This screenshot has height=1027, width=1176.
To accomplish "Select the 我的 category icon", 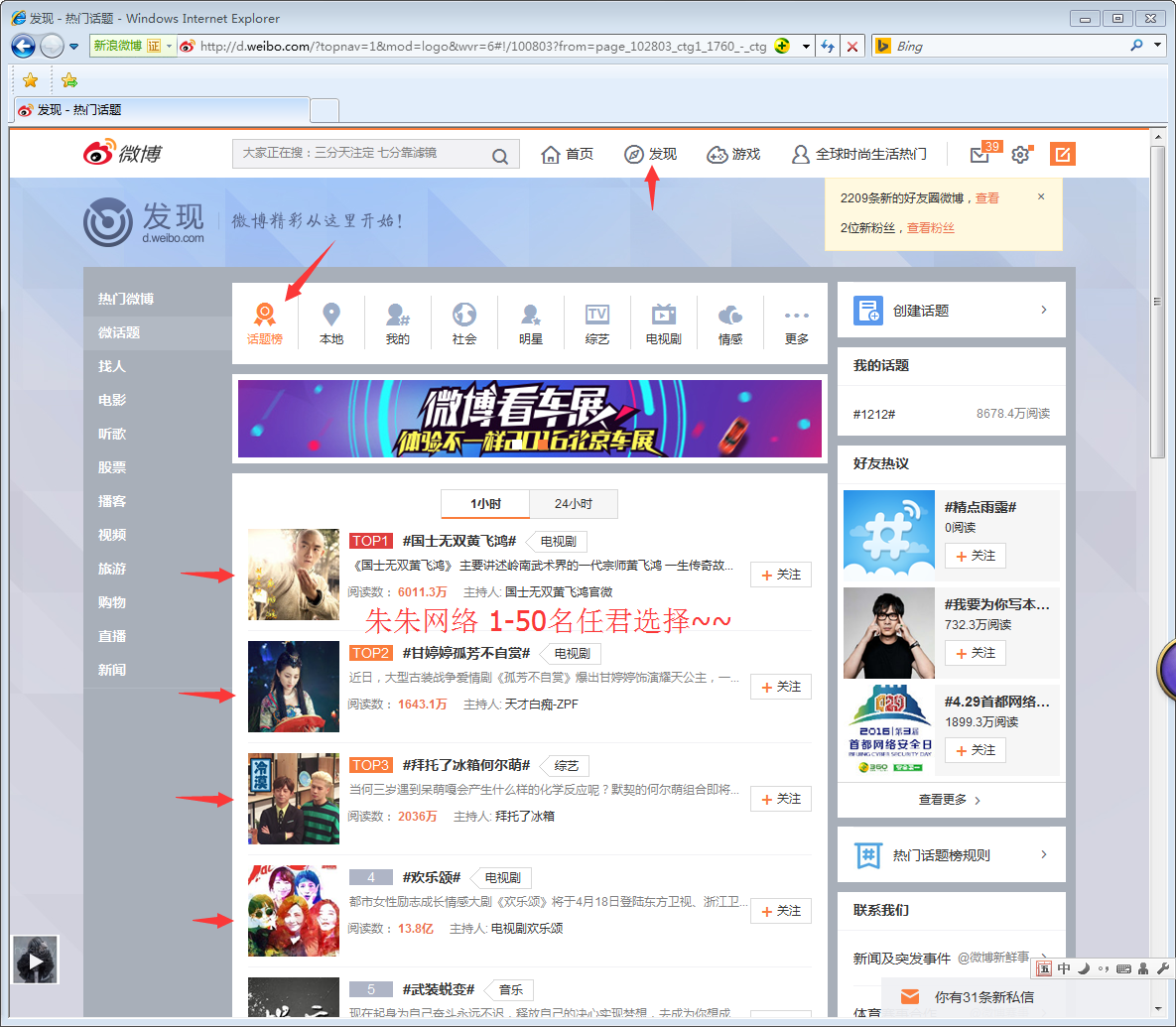I will [398, 315].
